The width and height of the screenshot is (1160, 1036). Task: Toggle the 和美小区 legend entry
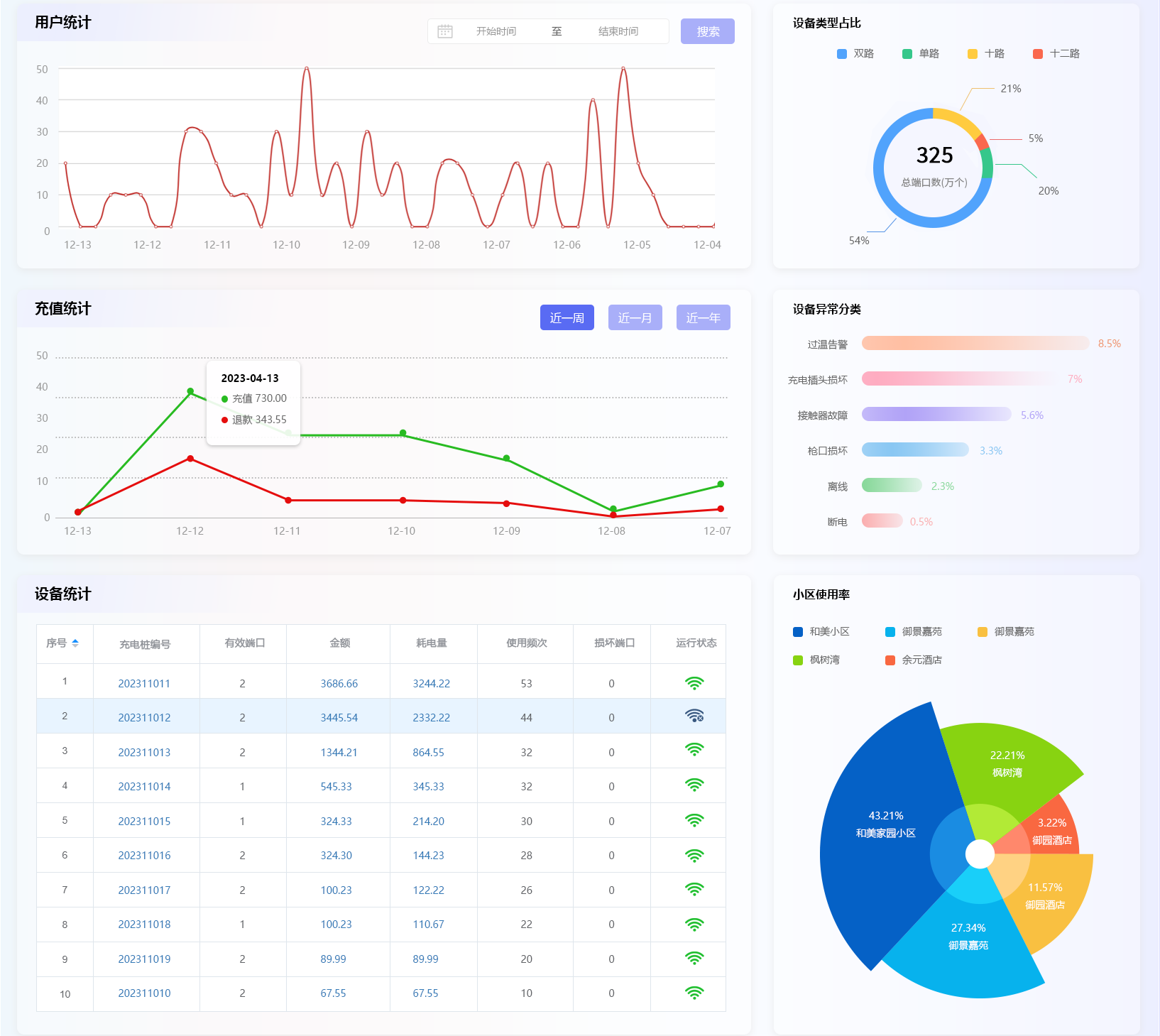821,632
